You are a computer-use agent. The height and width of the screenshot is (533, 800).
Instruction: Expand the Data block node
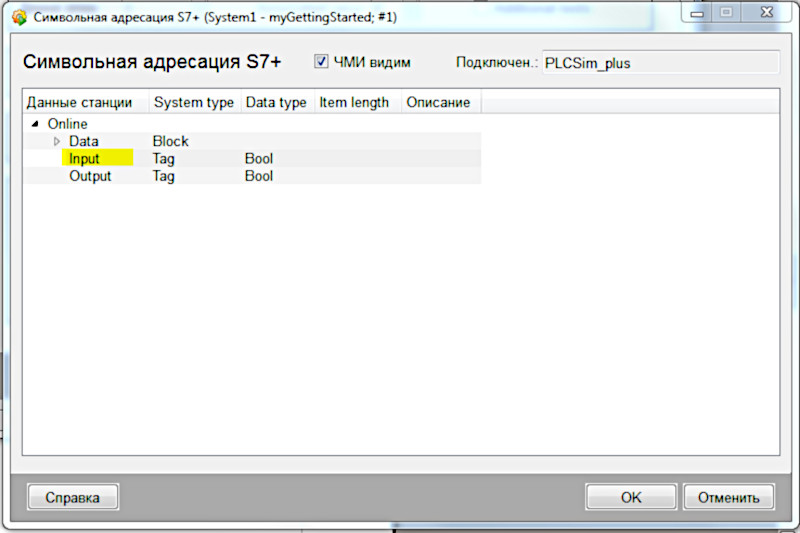point(57,141)
